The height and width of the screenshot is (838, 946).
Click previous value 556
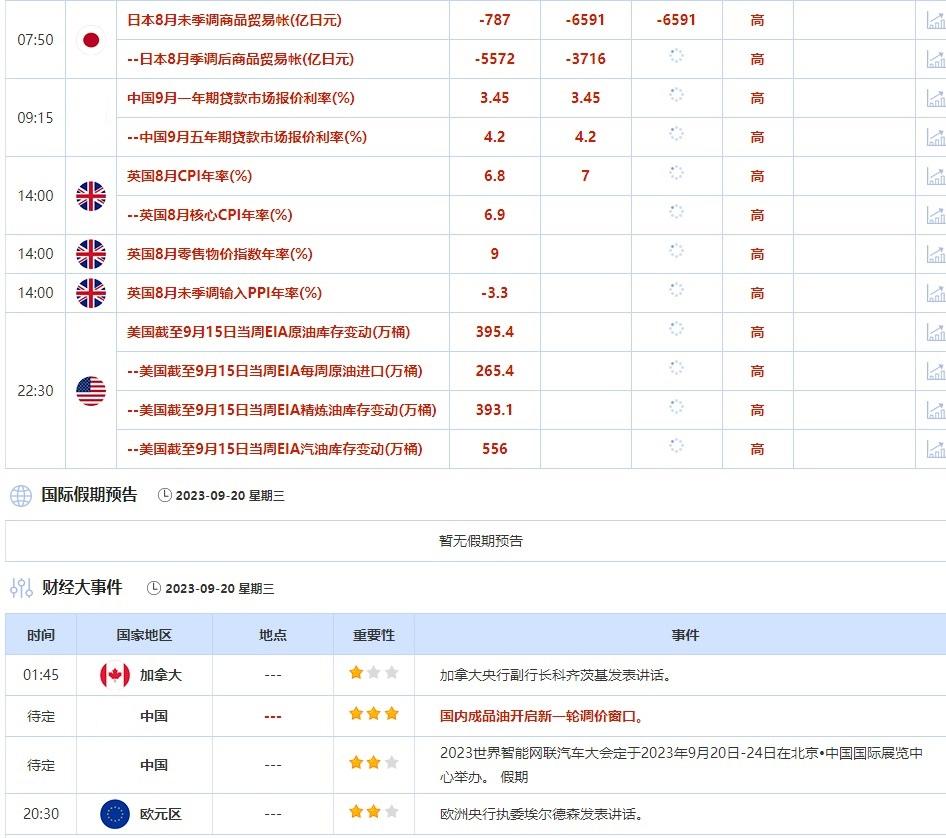click(495, 449)
